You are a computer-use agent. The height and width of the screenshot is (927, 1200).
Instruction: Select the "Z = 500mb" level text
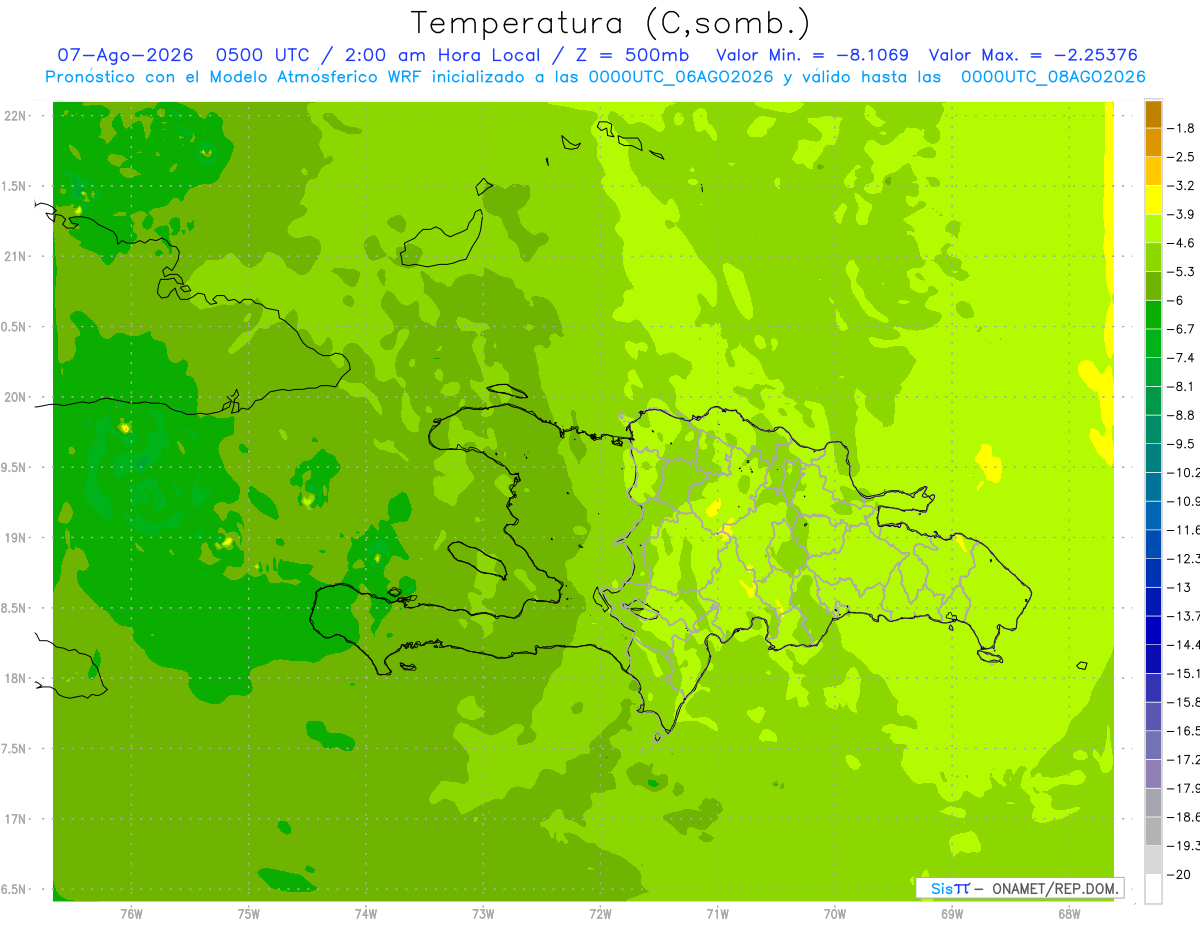point(631,55)
